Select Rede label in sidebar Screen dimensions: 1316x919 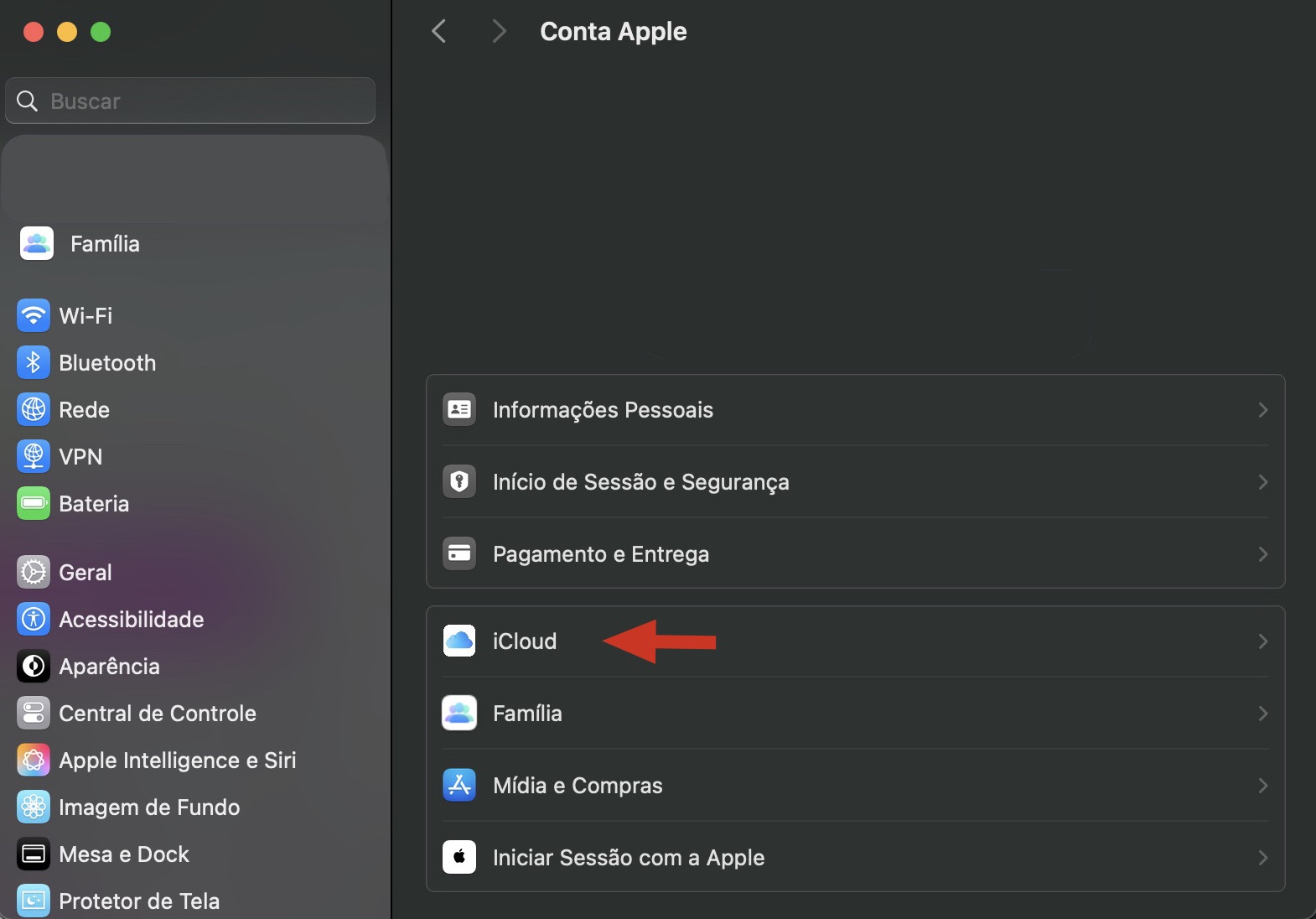[84, 409]
